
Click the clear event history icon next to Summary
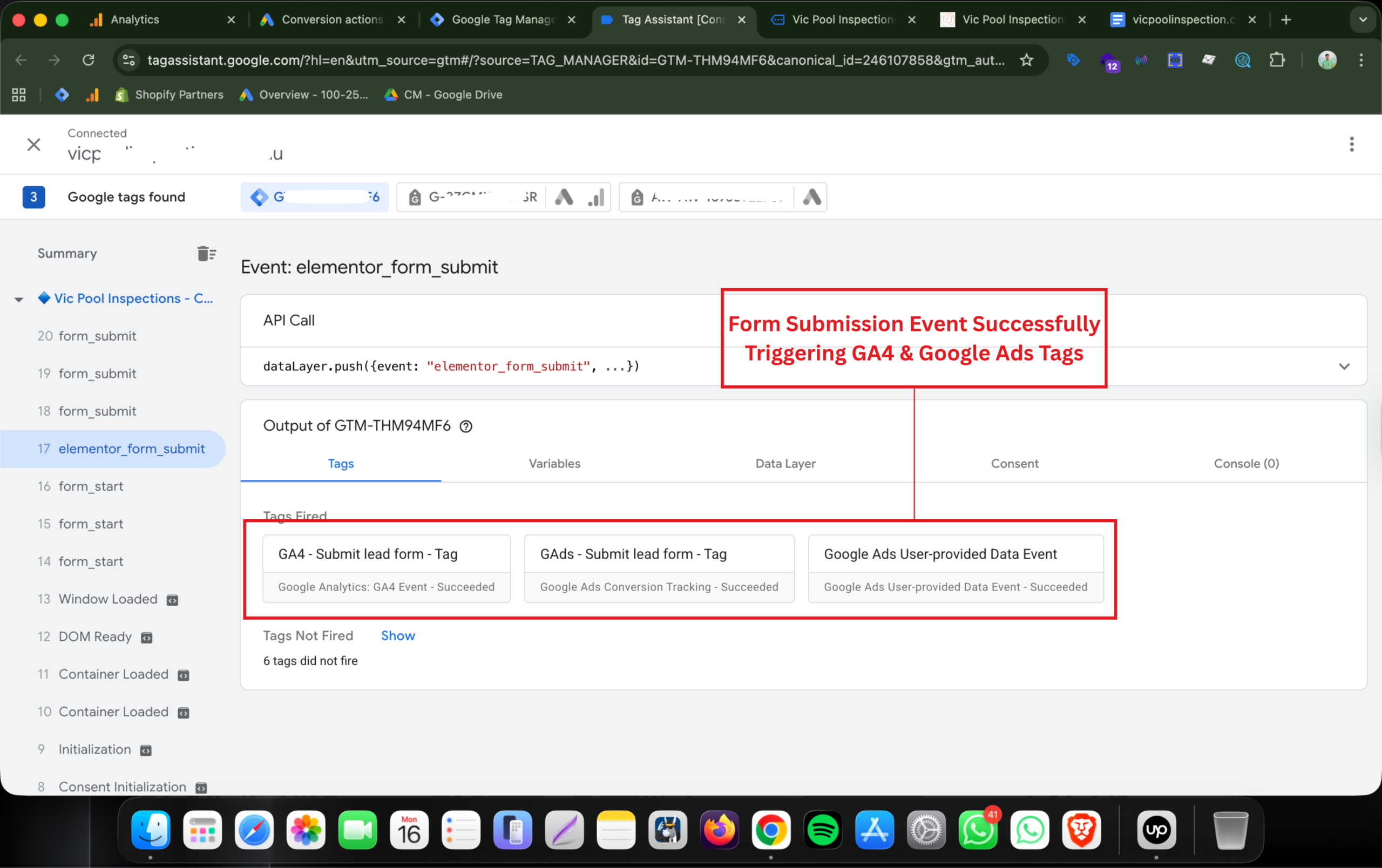coord(206,254)
